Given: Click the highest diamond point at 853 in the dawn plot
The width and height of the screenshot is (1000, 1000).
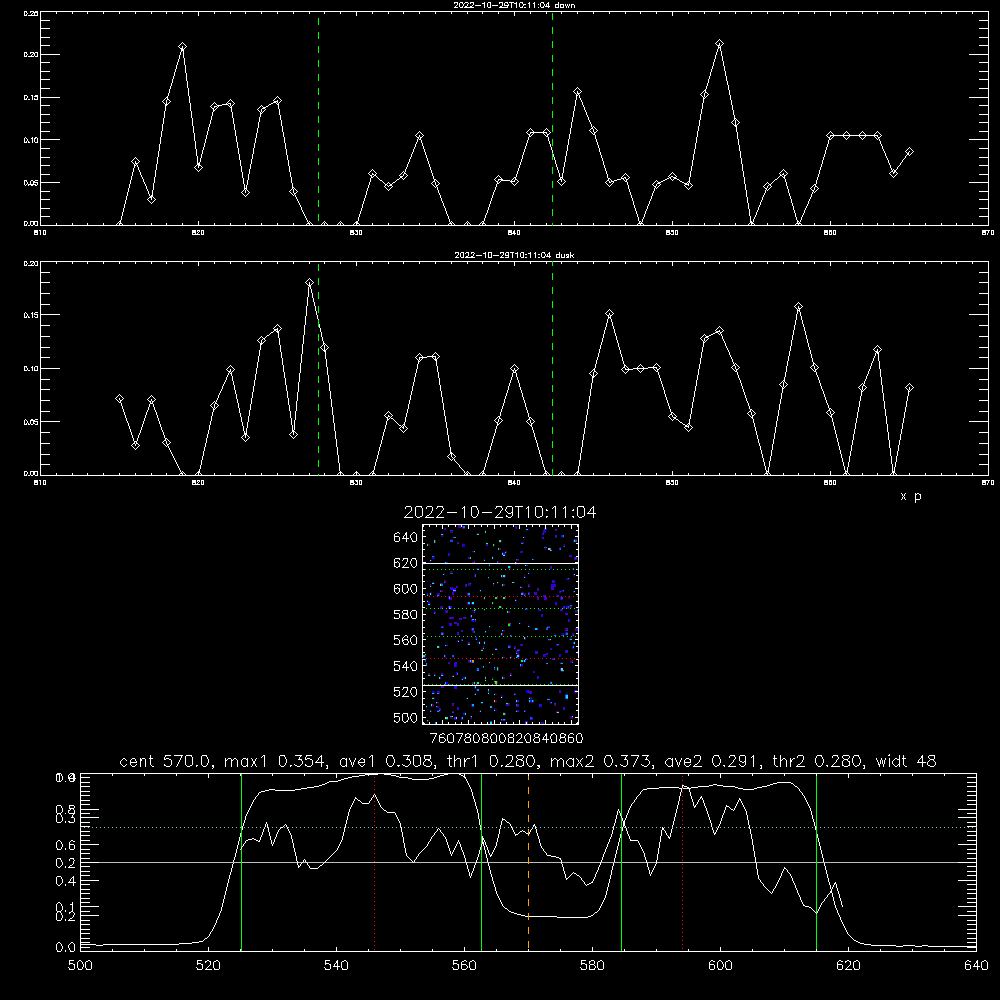Looking at the screenshot, I should pos(719,43).
